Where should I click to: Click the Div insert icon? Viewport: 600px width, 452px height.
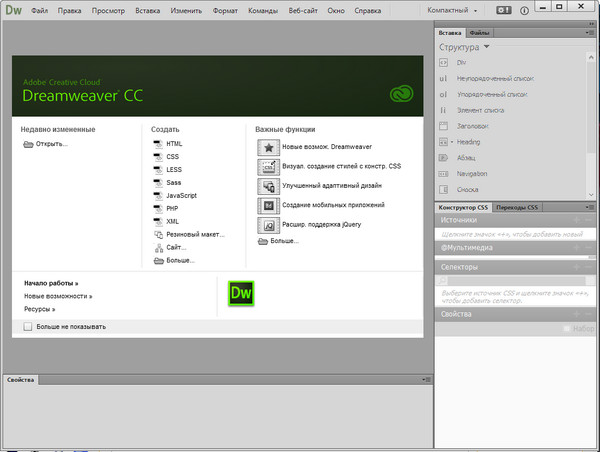tap(443, 63)
